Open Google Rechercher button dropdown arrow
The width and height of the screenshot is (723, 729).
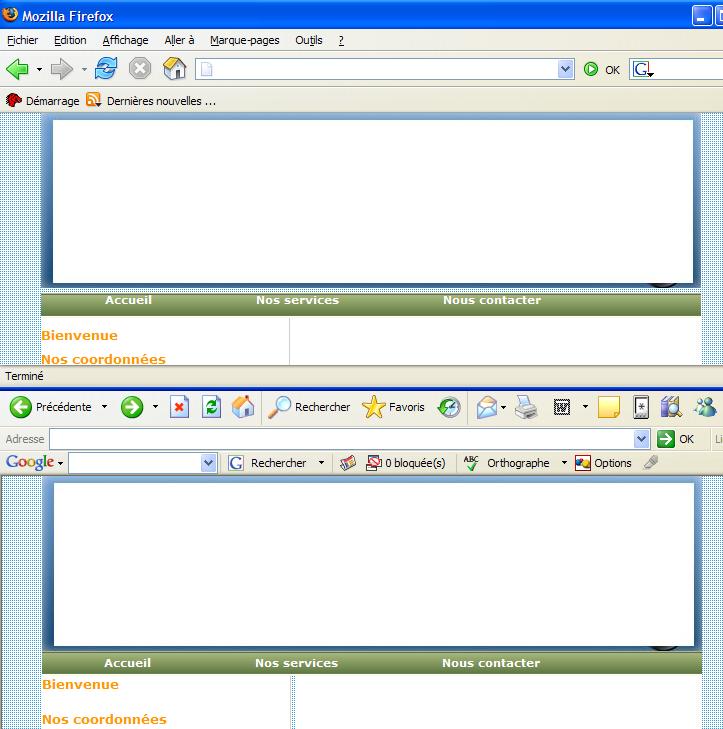321,463
